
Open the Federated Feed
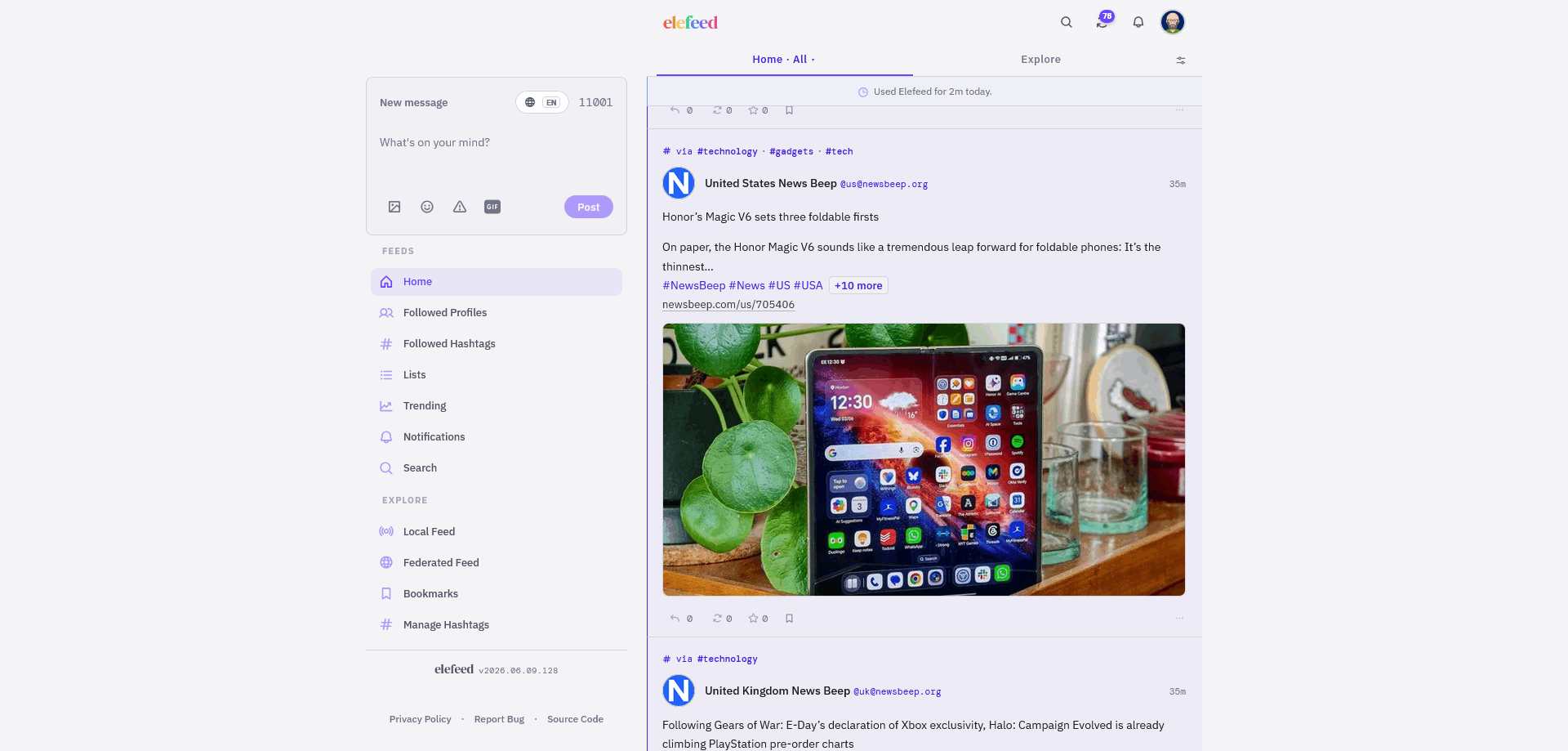[x=497, y=563]
